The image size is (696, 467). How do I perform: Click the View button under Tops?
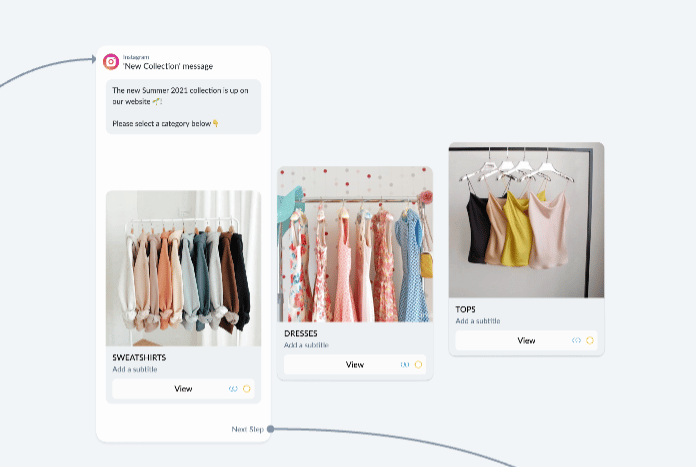pos(526,340)
